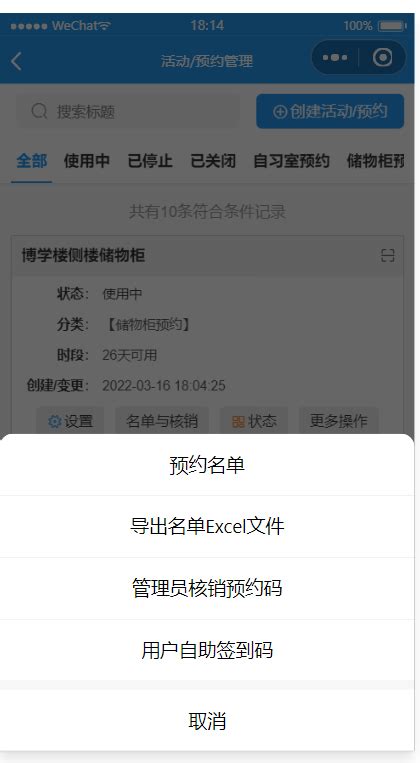Expand the 更多操作 button
Screen dimensions: 420x763
coord(339,421)
